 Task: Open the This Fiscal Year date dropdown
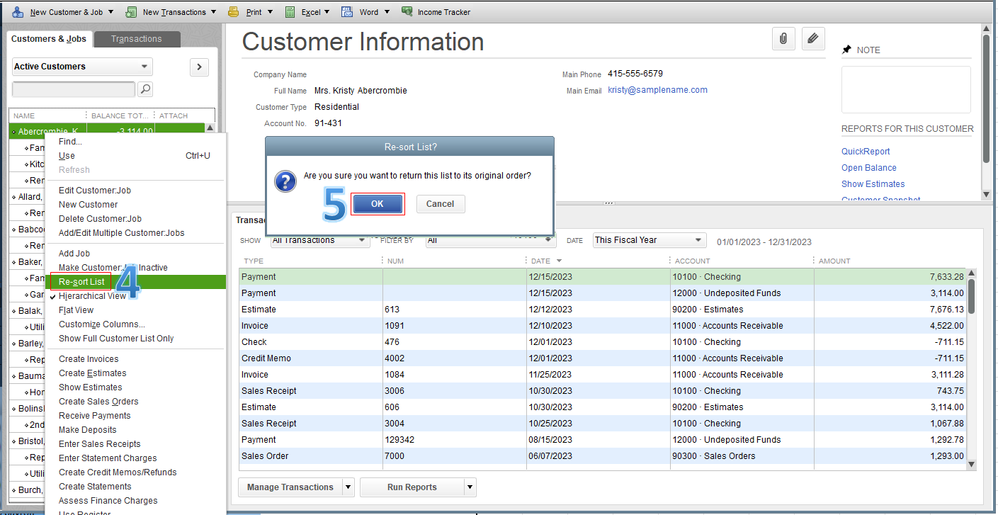[x=649, y=240]
